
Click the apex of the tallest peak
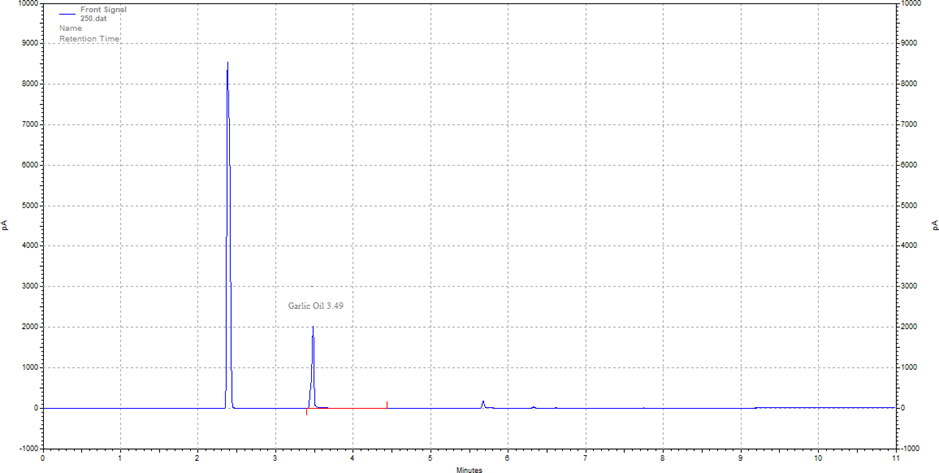pyautogui.click(x=227, y=64)
